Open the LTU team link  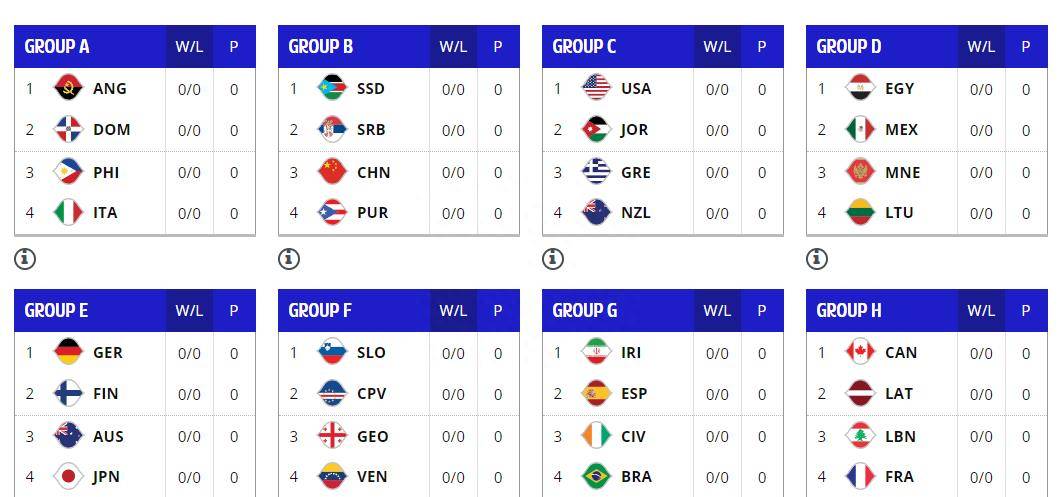(899, 213)
